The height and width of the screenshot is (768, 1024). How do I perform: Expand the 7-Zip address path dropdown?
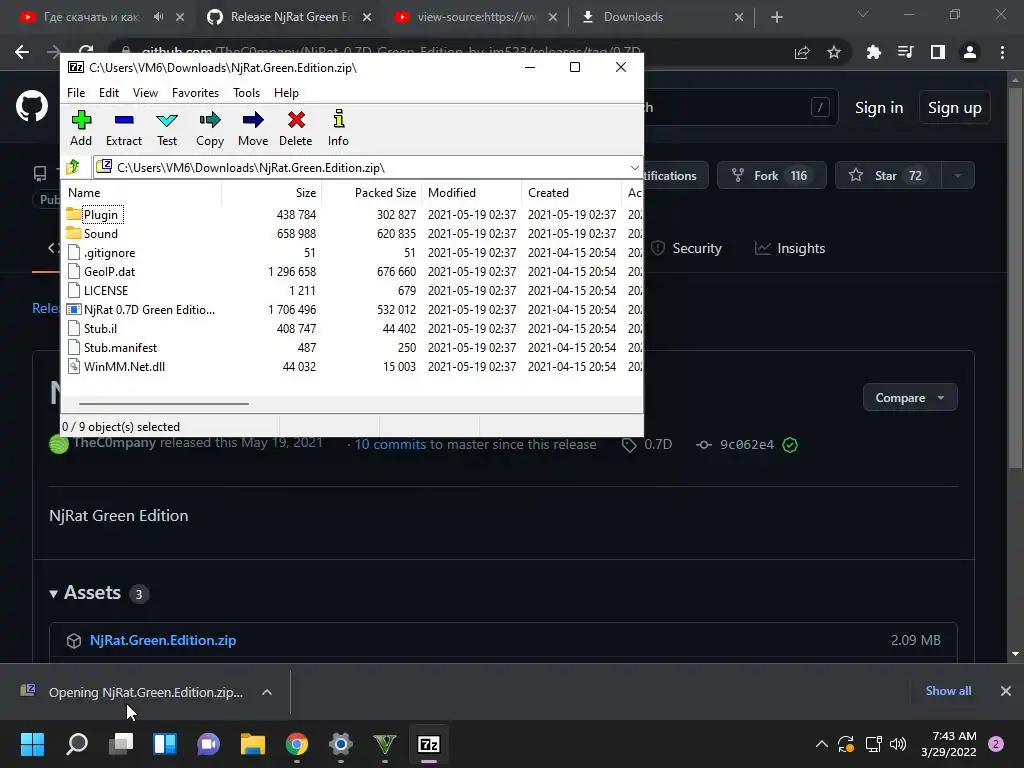tap(634, 168)
